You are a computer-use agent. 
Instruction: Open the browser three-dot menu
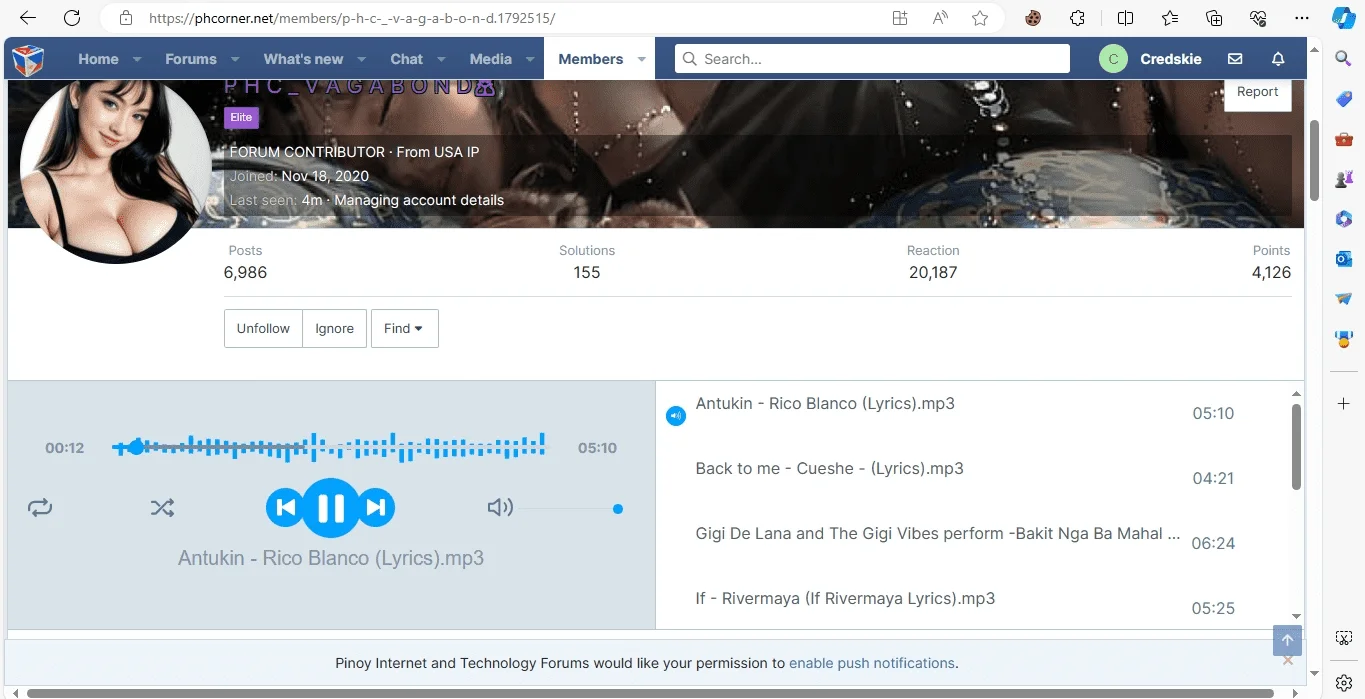click(1302, 18)
